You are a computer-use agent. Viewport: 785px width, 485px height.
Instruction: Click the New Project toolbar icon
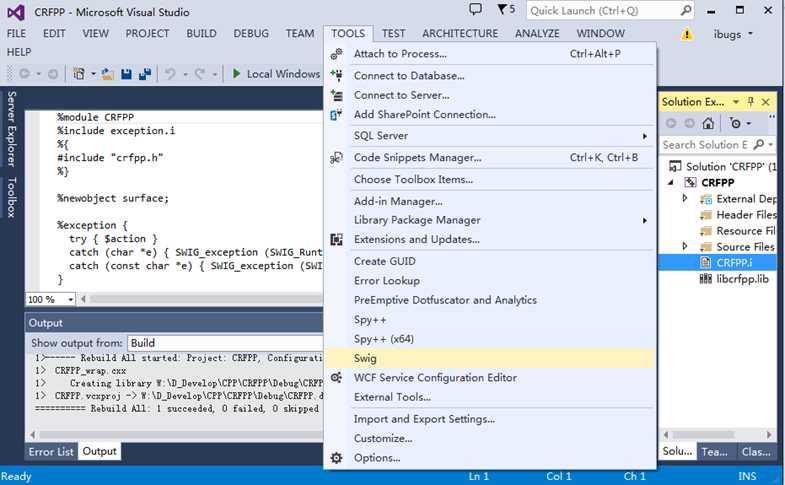79,74
